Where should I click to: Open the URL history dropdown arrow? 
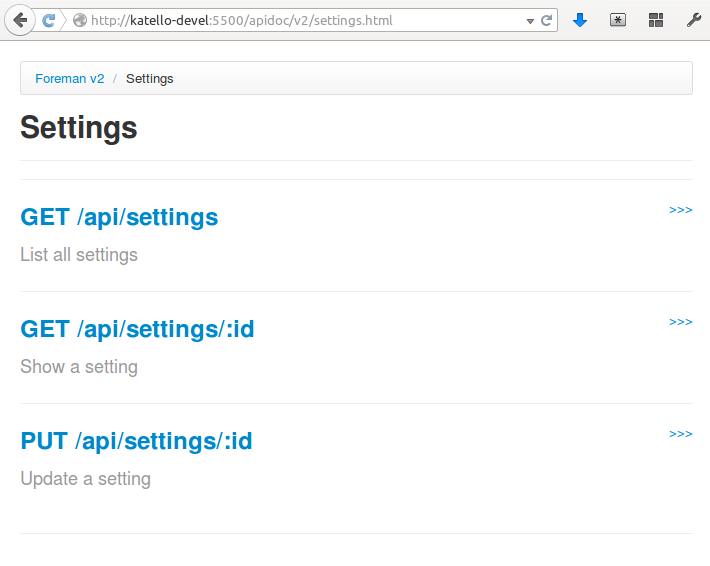point(530,21)
